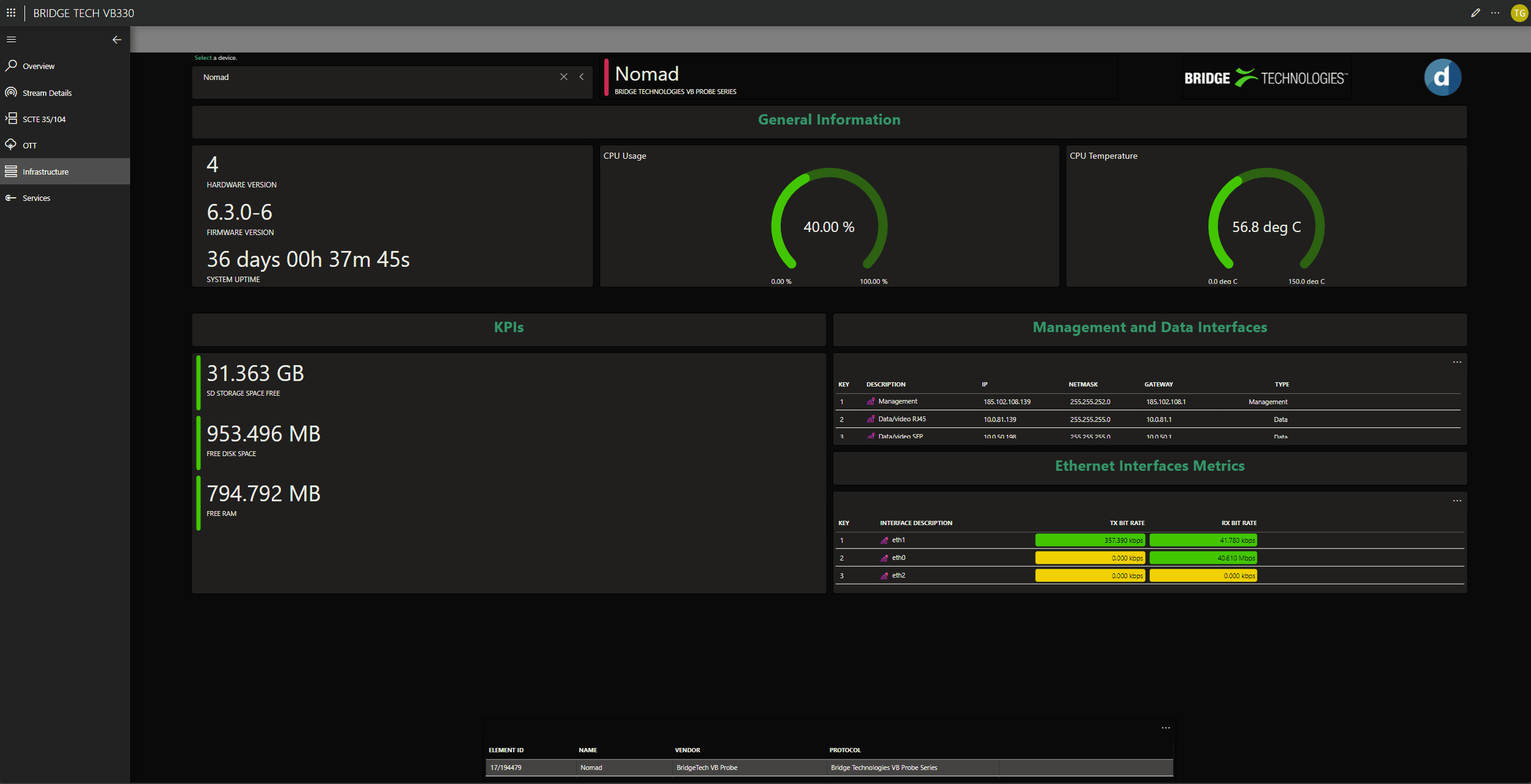
Task: Collapse the device selector chevron
Action: [582, 77]
